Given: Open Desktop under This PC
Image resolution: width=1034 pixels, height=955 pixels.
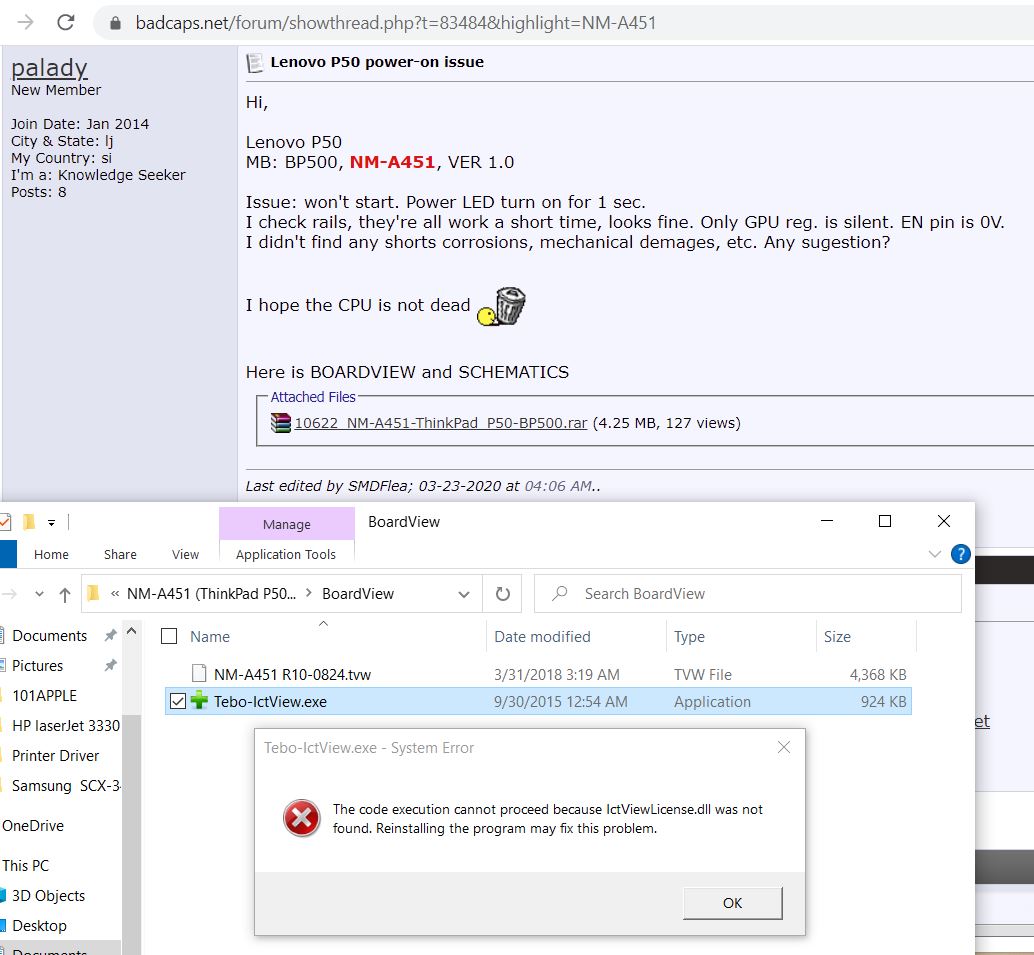Looking at the screenshot, I should click(x=40, y=926).
